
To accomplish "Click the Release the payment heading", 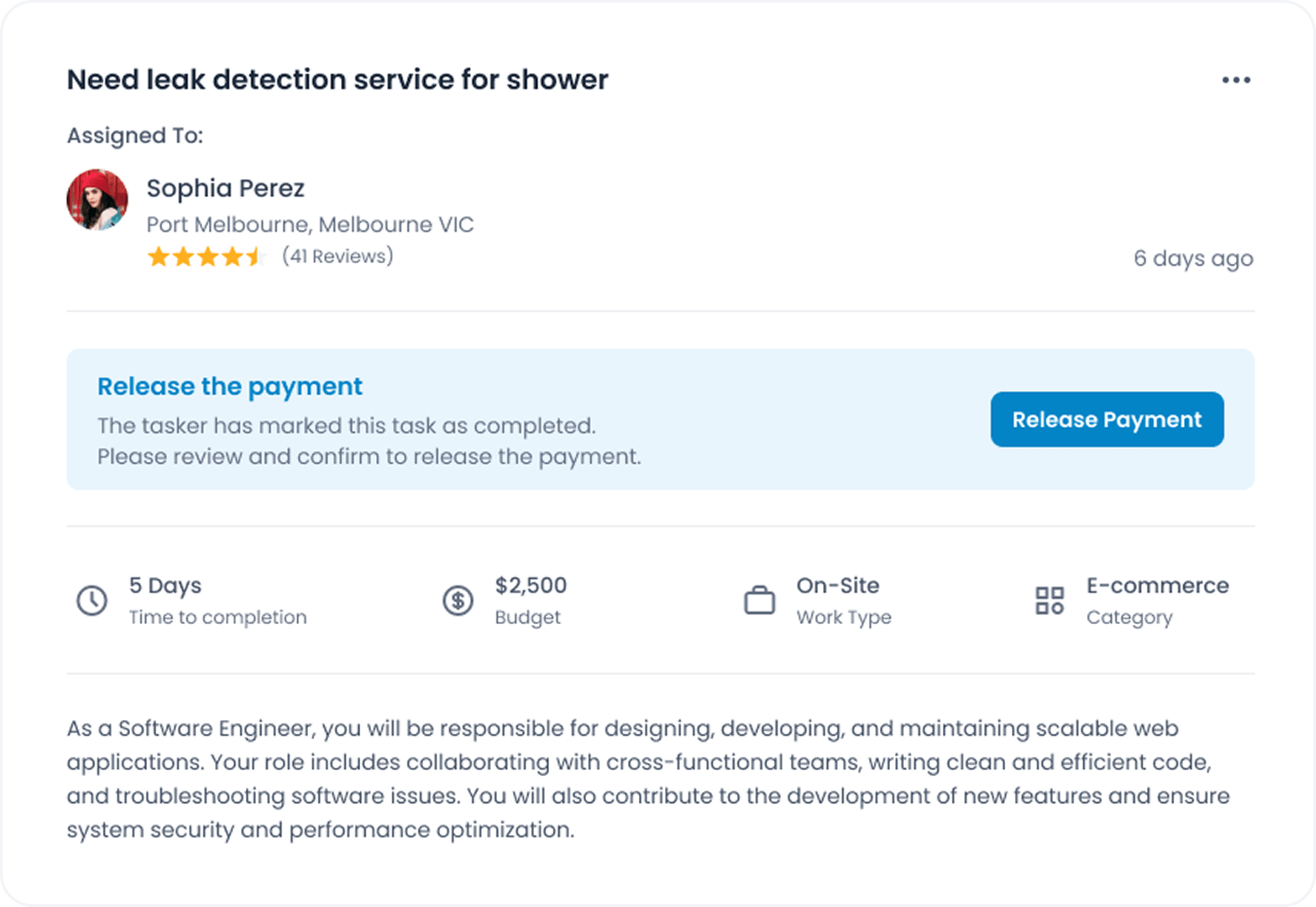I will [229, 386].
